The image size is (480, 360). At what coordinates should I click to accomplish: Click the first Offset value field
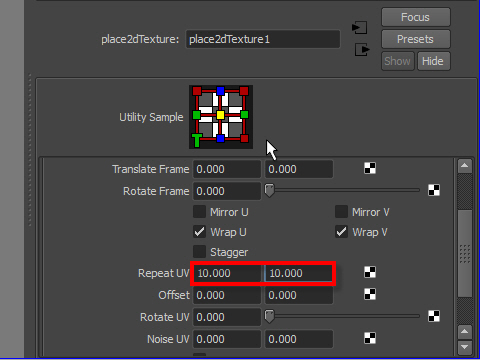(x=227, y=295)
